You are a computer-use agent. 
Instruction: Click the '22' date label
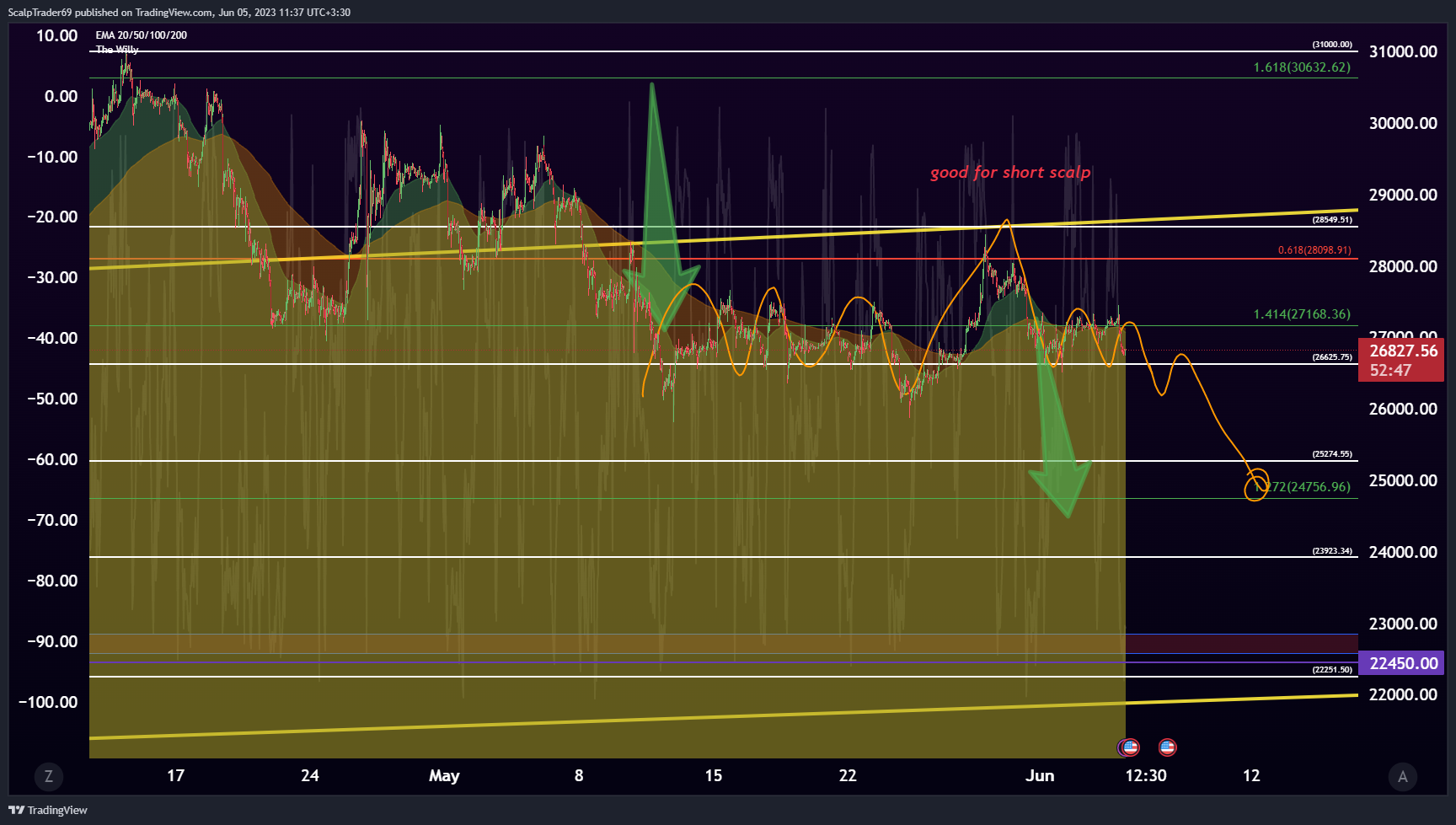(848, 776)
